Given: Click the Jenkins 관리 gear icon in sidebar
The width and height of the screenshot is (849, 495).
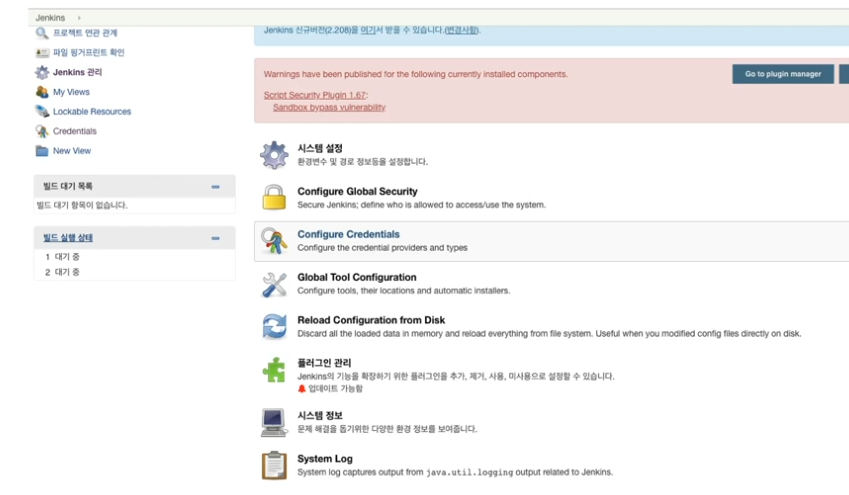Looking at the screenshot, I should pyautogui.click(x=42, y=72).
